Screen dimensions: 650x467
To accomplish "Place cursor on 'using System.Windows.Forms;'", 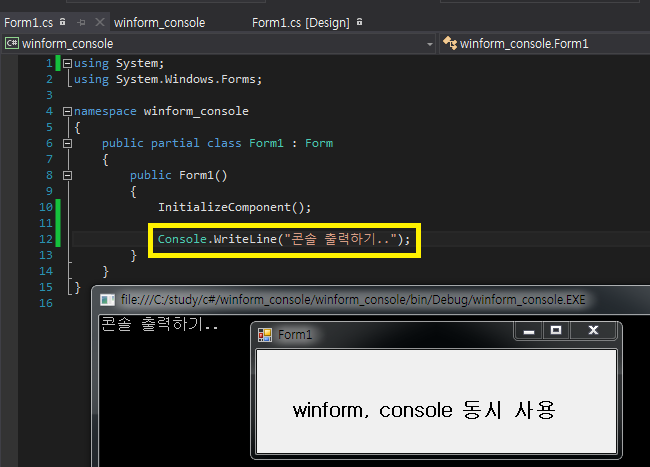I will (x=168, y=79).
